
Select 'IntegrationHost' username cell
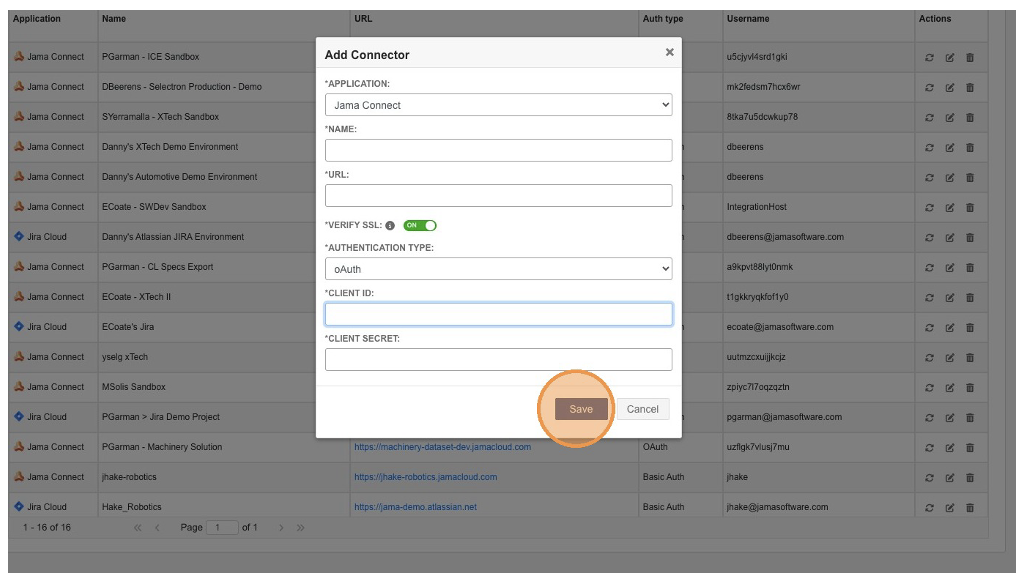(x=756, y=207)
